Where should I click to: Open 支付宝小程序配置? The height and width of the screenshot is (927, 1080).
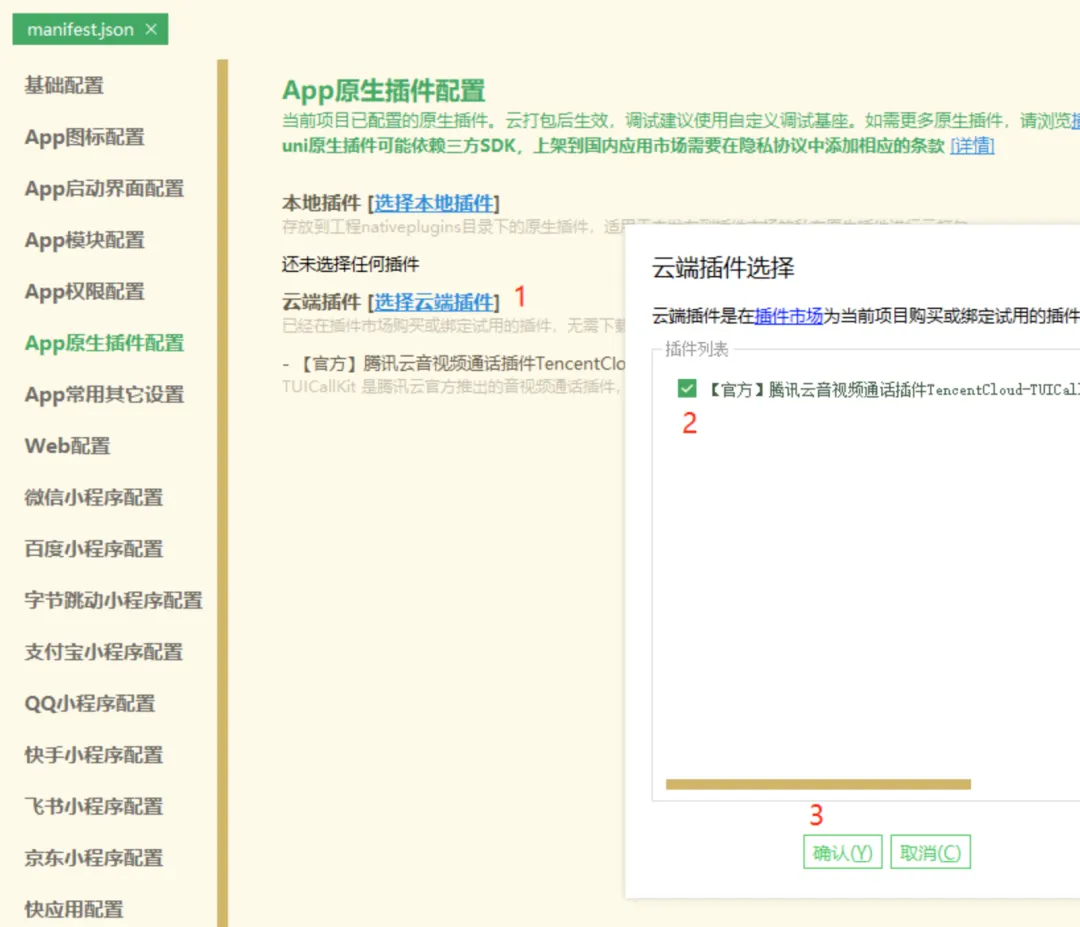coord(104,652)
